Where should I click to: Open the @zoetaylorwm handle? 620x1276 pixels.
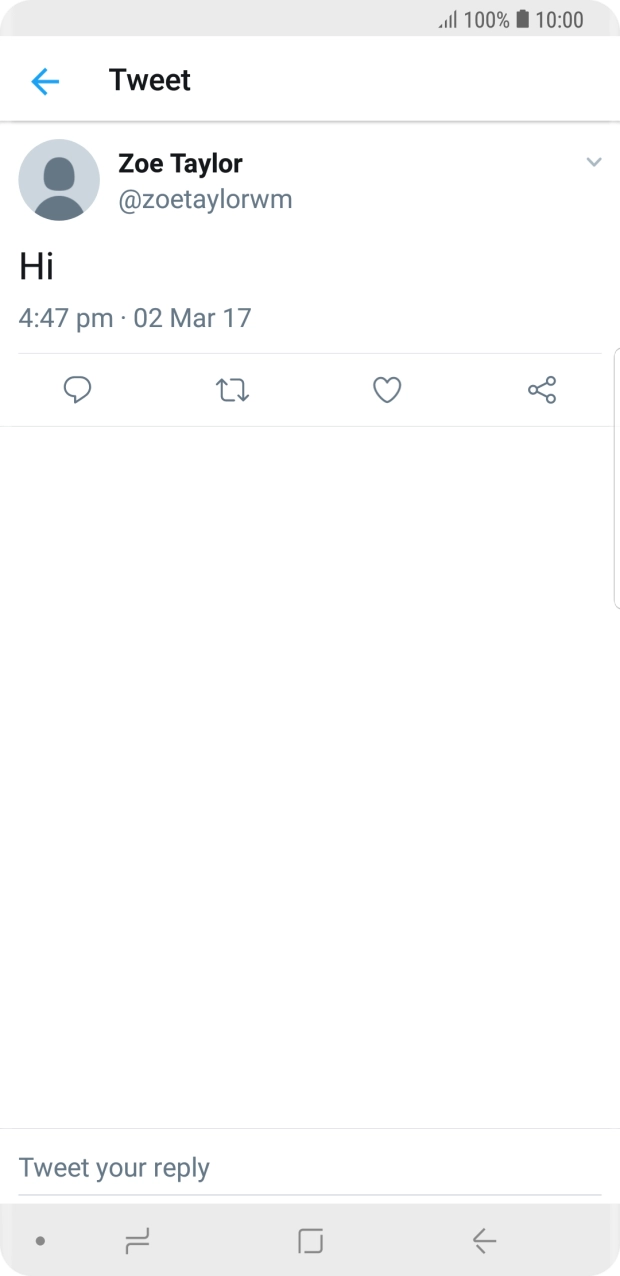(205, 199)
